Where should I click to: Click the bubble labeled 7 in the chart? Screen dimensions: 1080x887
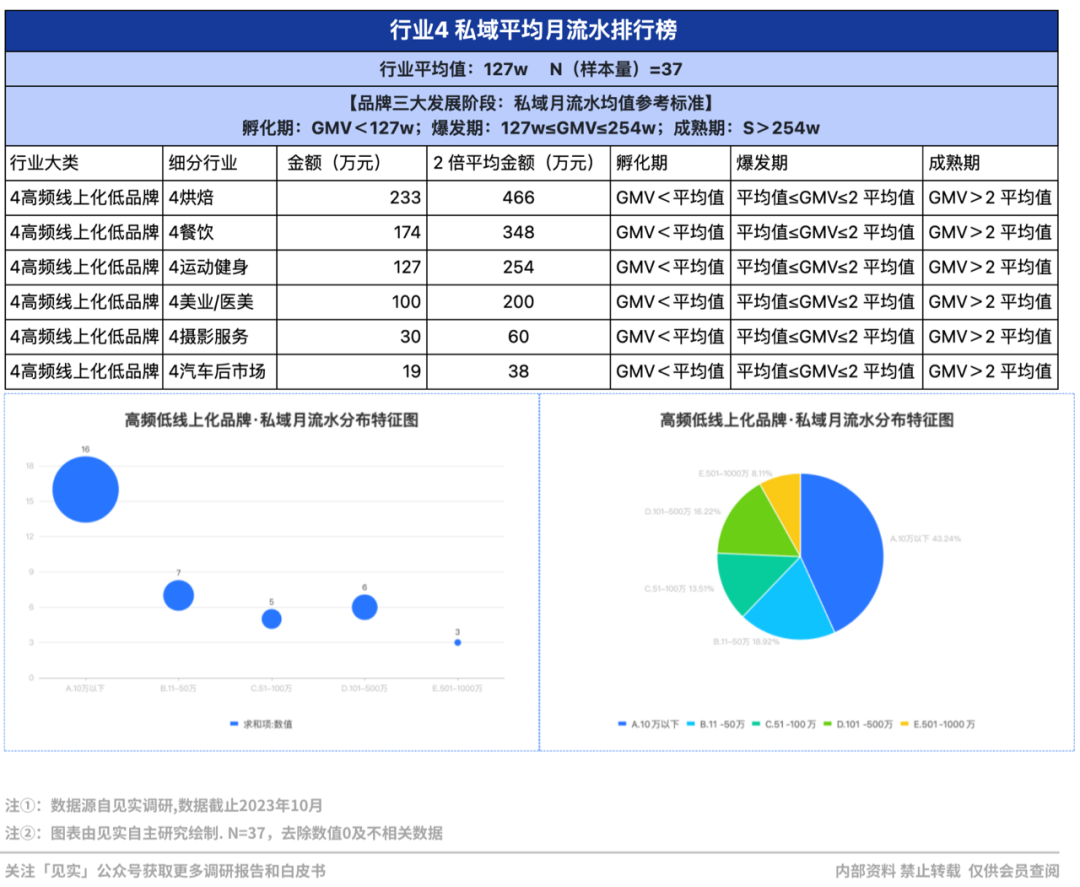click(x=178, y=596)
